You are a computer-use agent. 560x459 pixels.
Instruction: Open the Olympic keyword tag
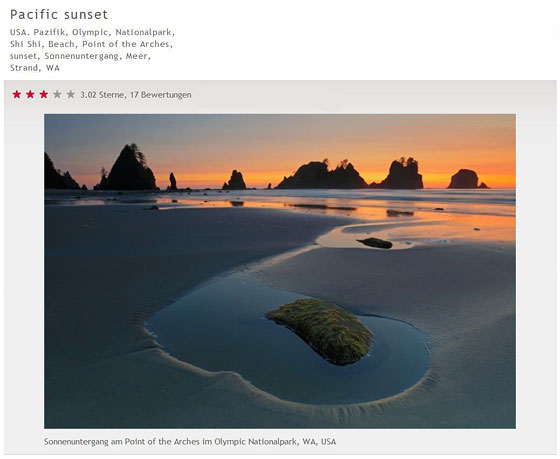point(90,33)
